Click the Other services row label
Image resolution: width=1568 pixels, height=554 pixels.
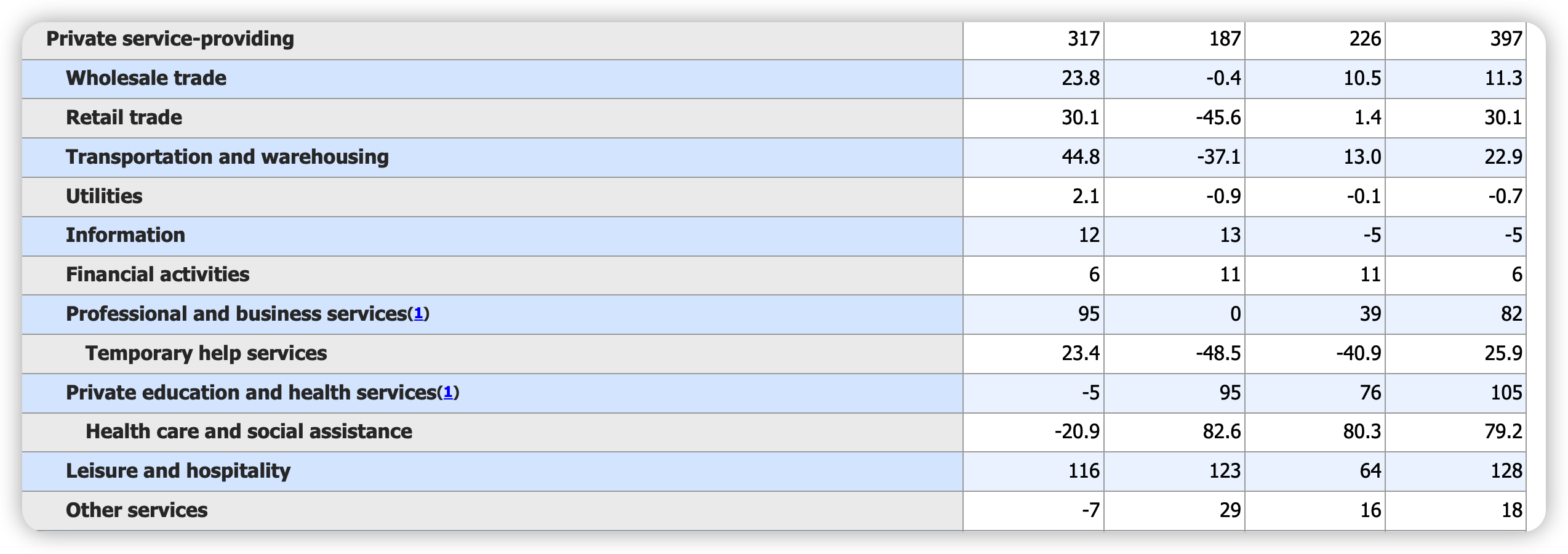click(137, 510)
